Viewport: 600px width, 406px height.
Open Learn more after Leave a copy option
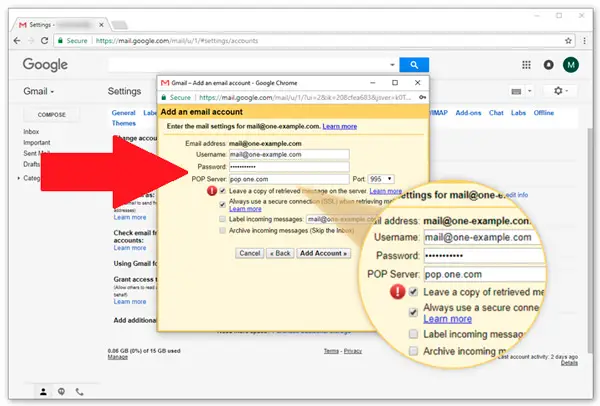click(x=385, y=191)
